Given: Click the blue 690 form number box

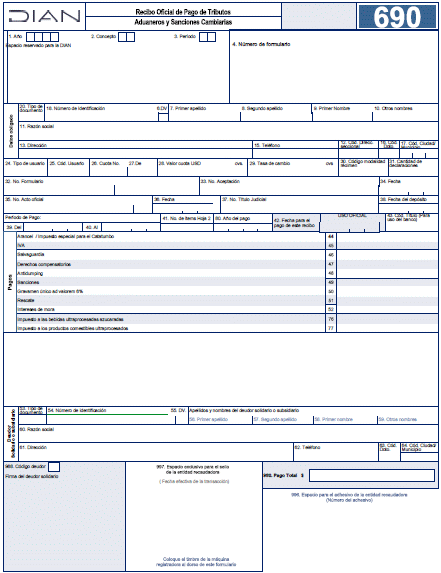Looking at the screenshot, I should (397, 16).
